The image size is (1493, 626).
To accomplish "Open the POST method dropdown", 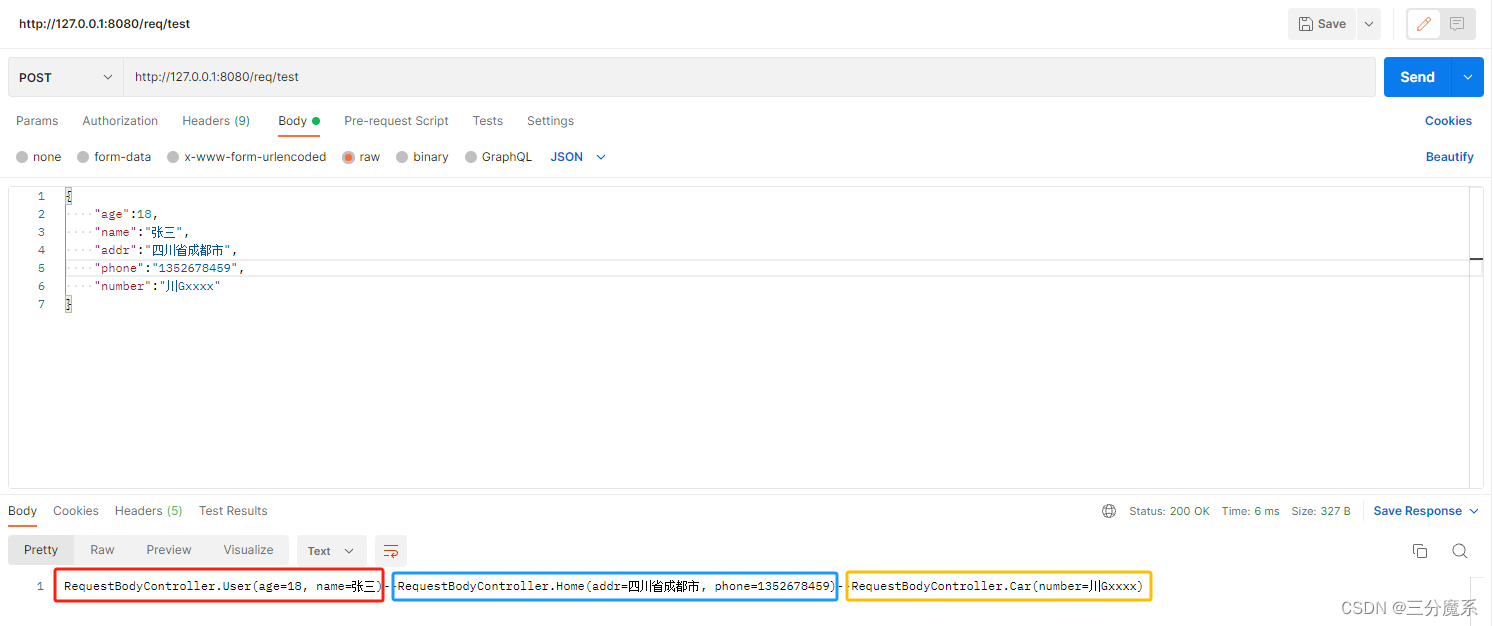I will coord(66,77).
